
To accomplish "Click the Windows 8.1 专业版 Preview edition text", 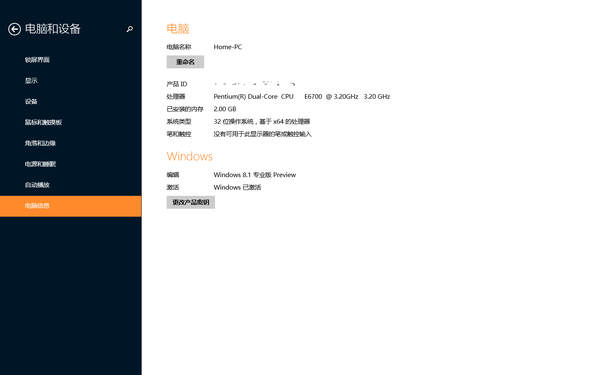I will click(x=254, y=175).
